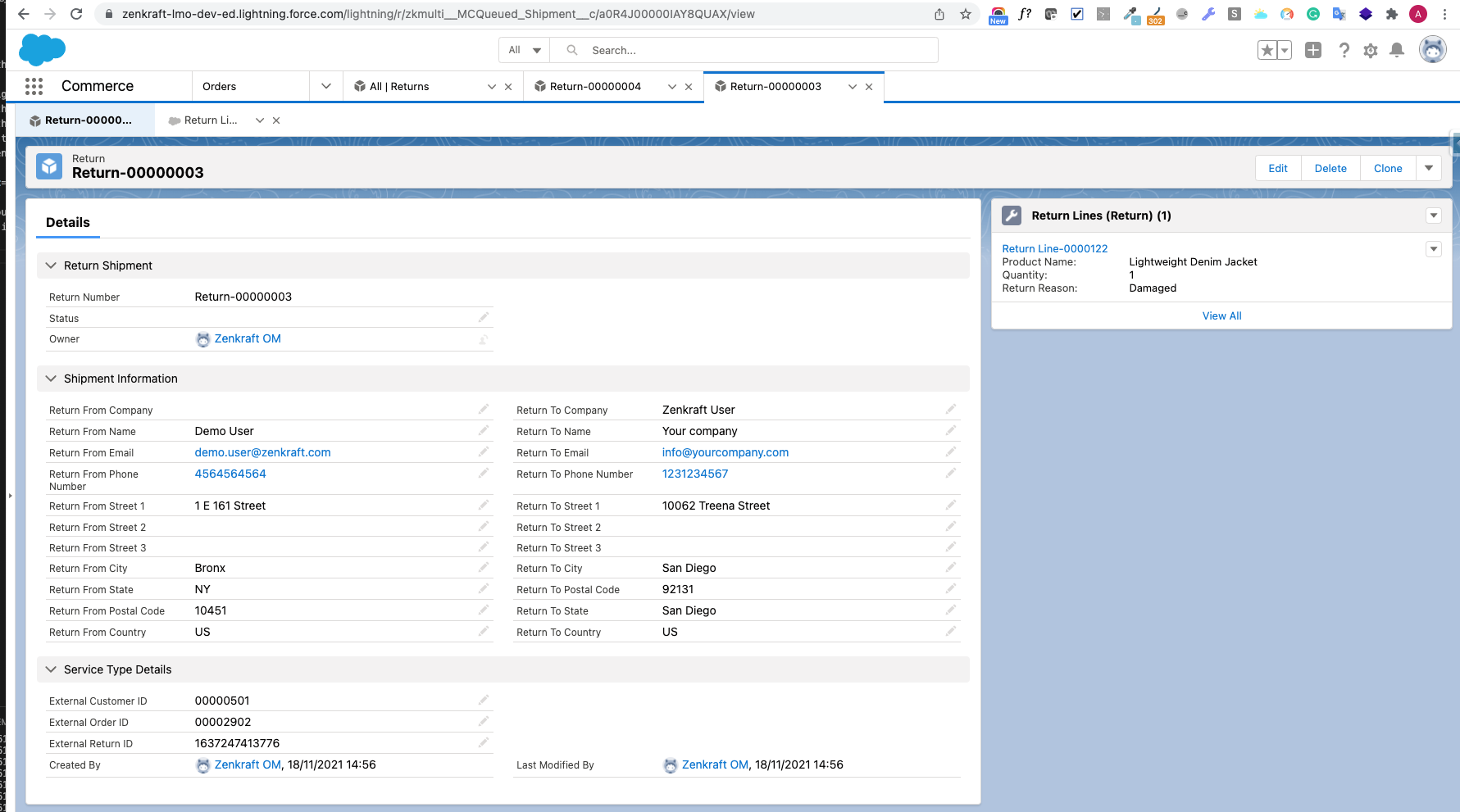Open the Return Li... subtab dropdown chevron
Image resolution: width=1460 pixels, height=812 pixels.
pyautogui.click(x=260, y=120)
